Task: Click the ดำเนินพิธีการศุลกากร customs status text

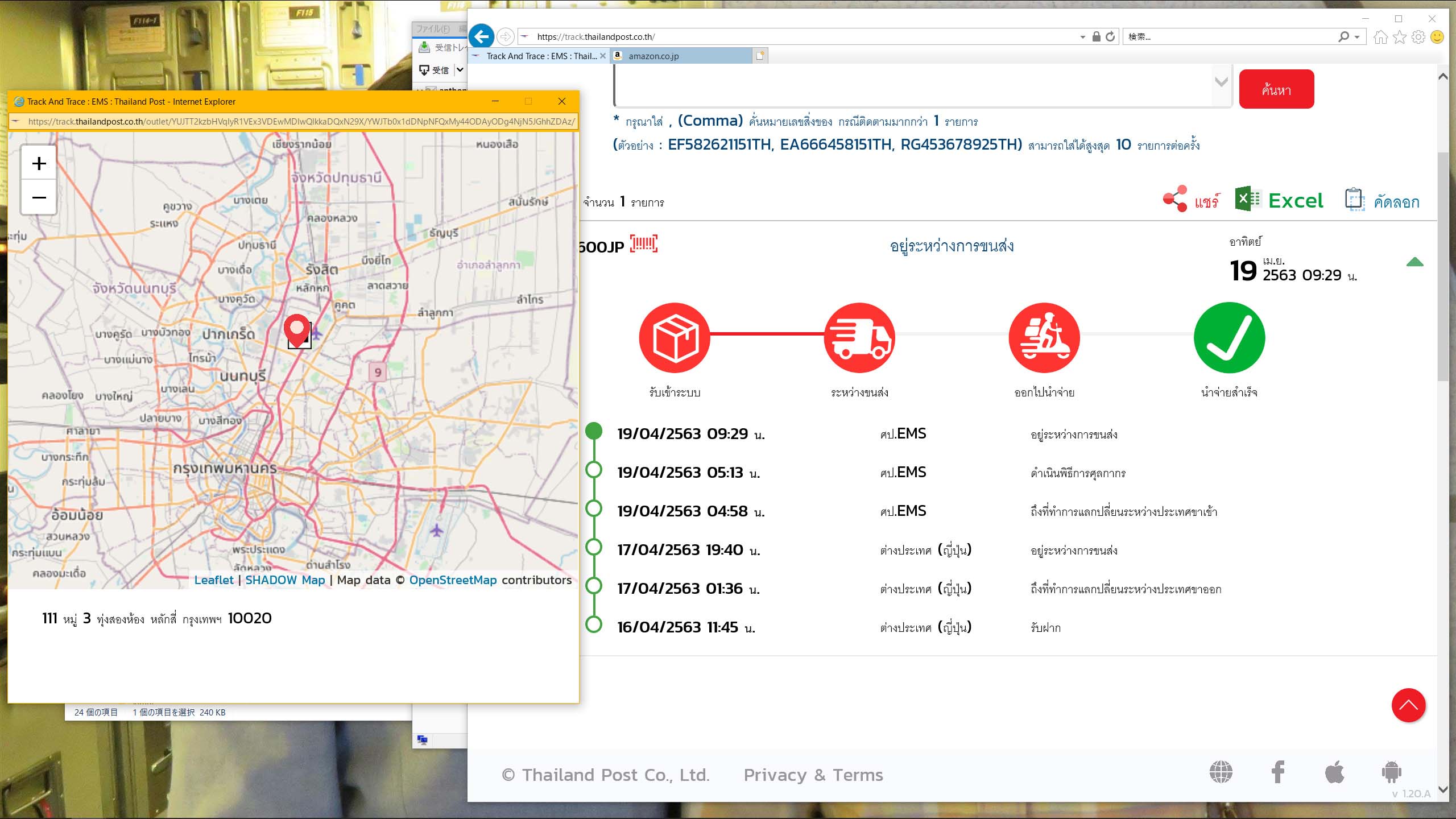Action: tap(1078, 473)
